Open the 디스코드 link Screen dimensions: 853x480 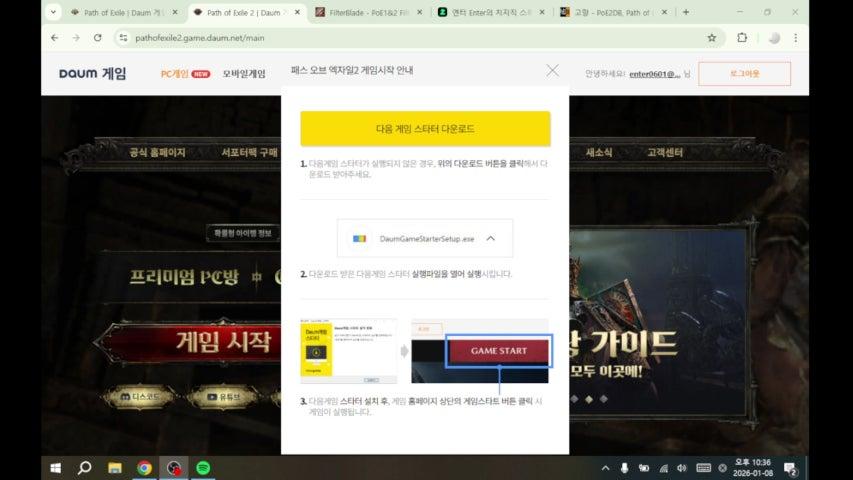140,397
